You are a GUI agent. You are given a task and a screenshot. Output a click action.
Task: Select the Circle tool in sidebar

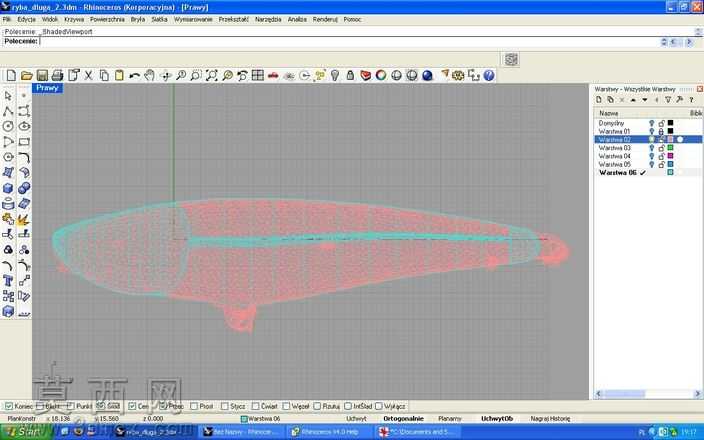coord(8,126)
